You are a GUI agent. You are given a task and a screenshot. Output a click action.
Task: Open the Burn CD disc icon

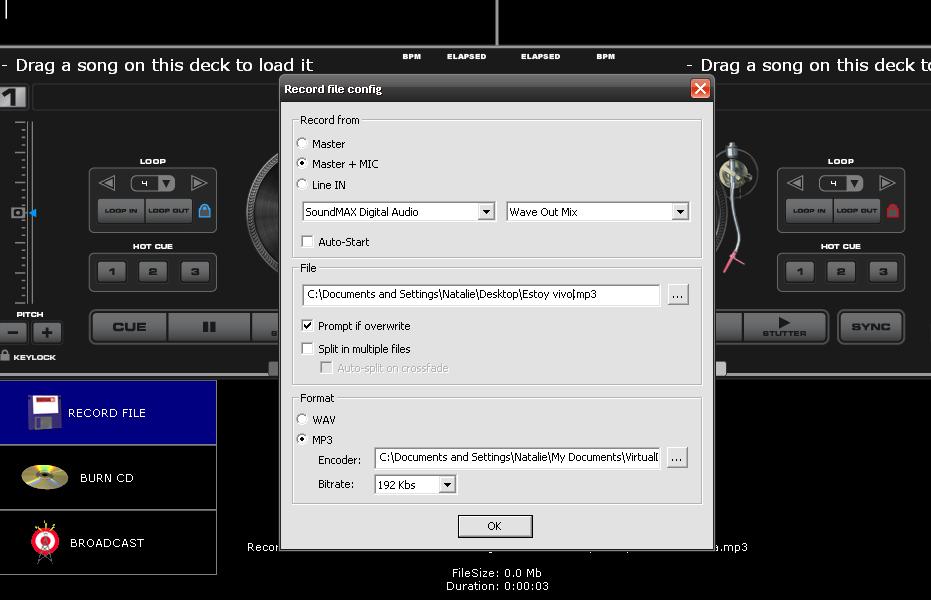click(45, 477)
